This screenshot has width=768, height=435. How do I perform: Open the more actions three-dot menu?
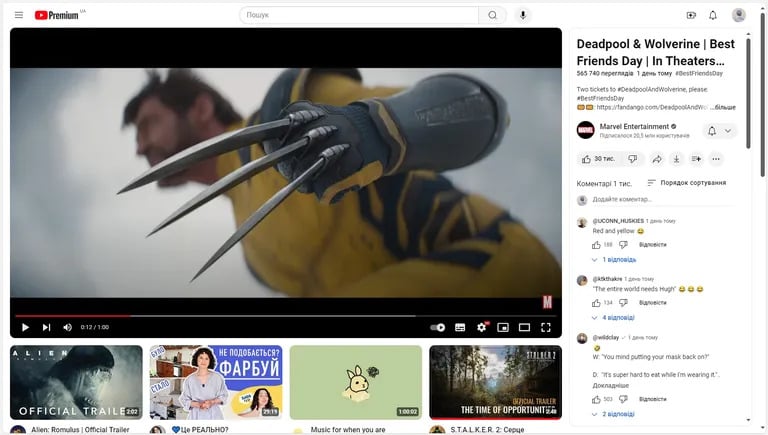coord(716,159)
